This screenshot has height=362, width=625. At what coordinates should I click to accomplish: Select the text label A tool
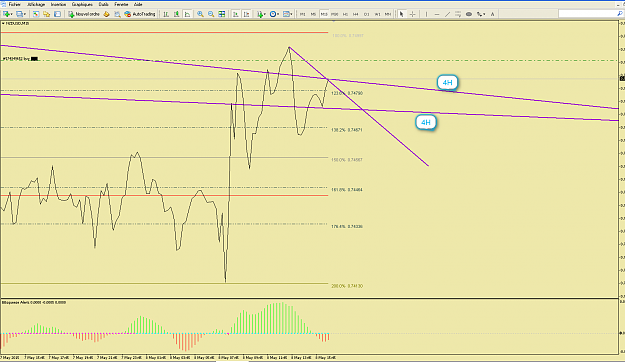[x=492, y=14]
